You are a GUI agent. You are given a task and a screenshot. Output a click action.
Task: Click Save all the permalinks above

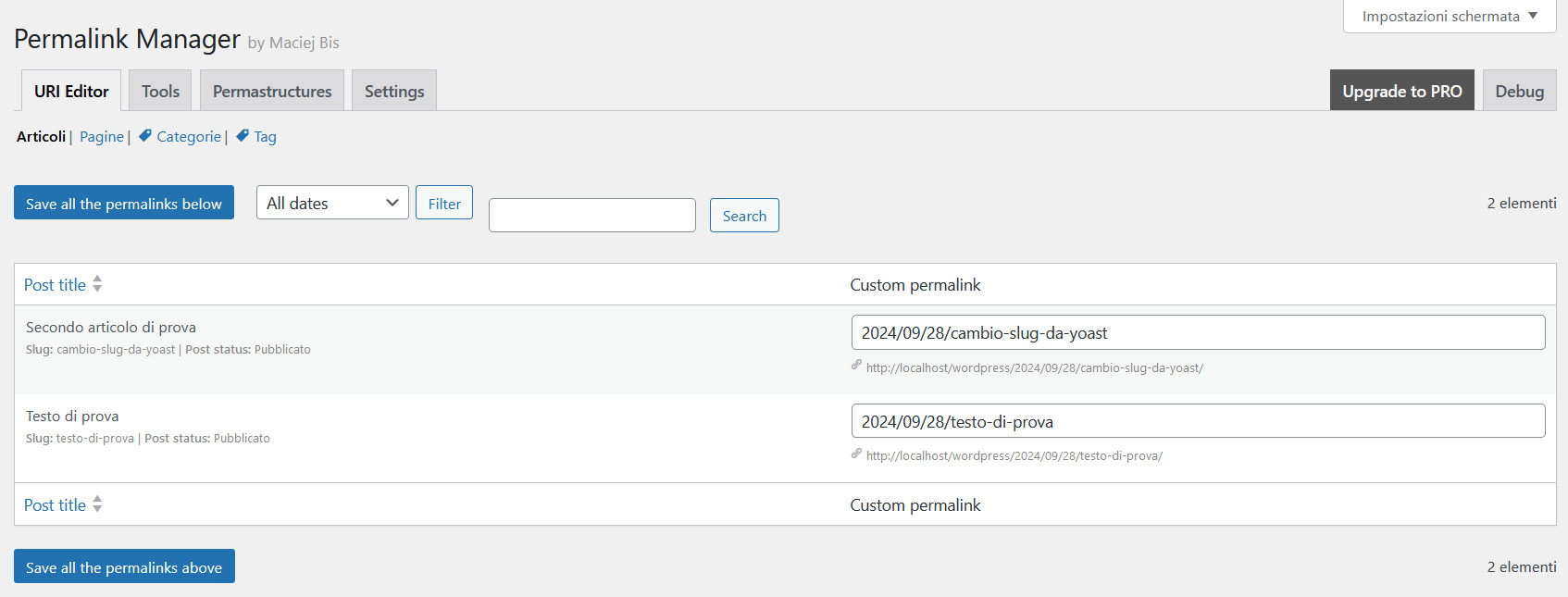point(124,566)
